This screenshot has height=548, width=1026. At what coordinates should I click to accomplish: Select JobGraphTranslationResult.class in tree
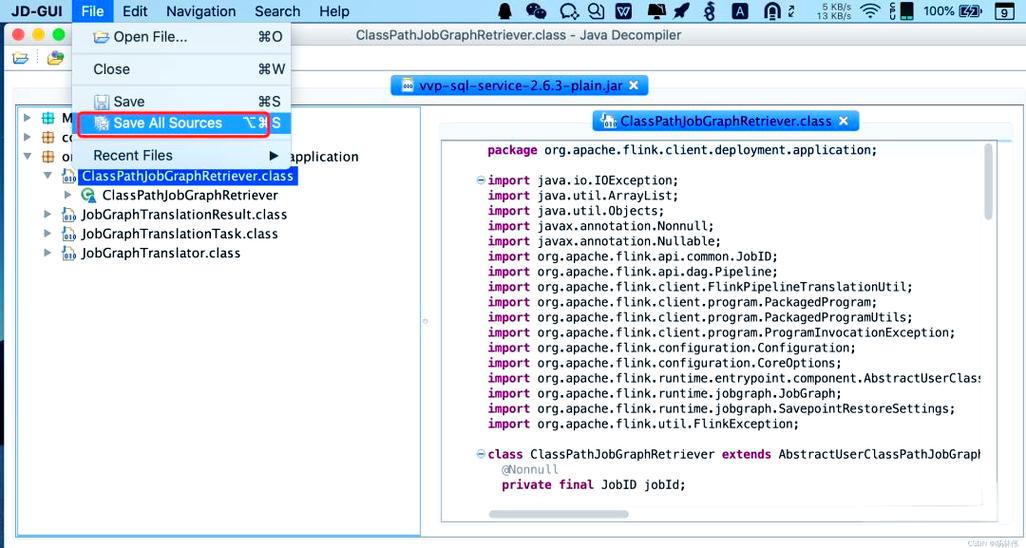(184, 215)
